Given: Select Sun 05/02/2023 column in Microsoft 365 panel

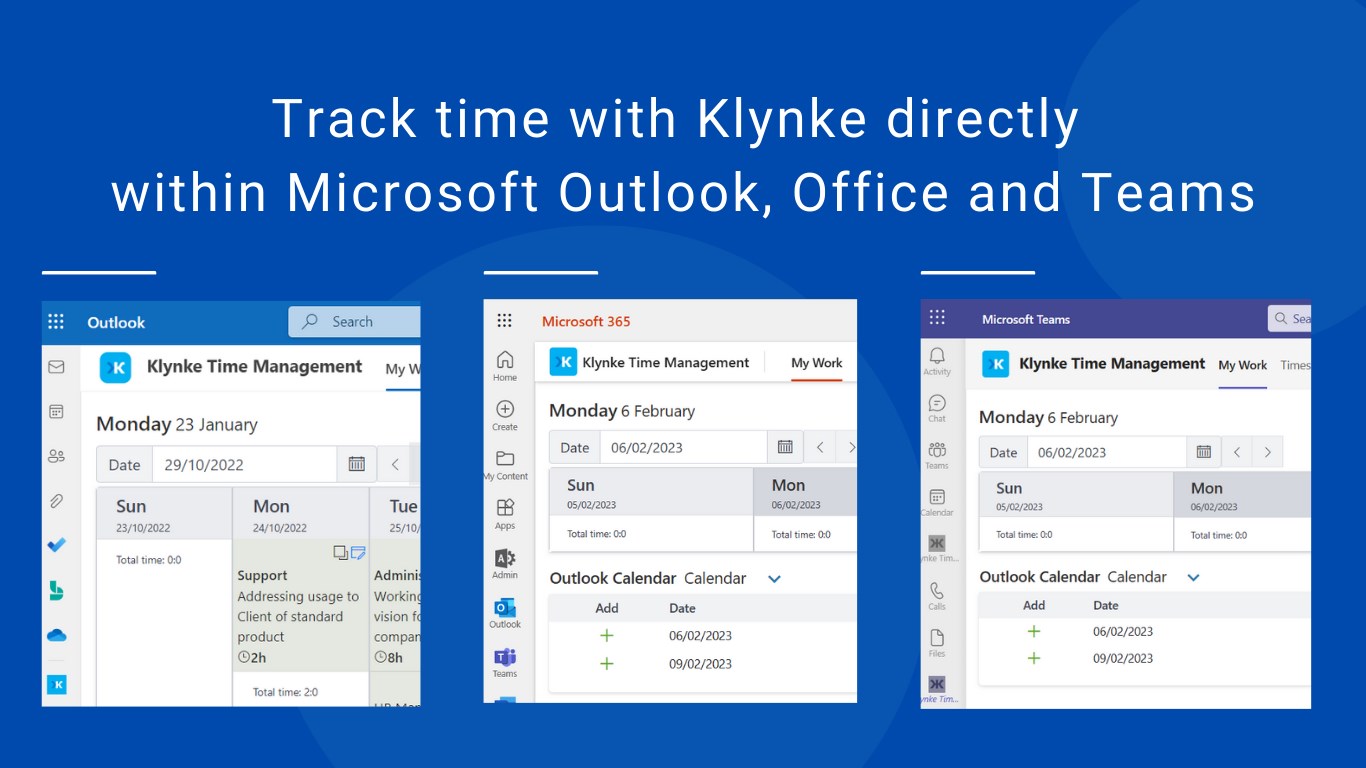Looking at the screenshot, I should 651,492.
